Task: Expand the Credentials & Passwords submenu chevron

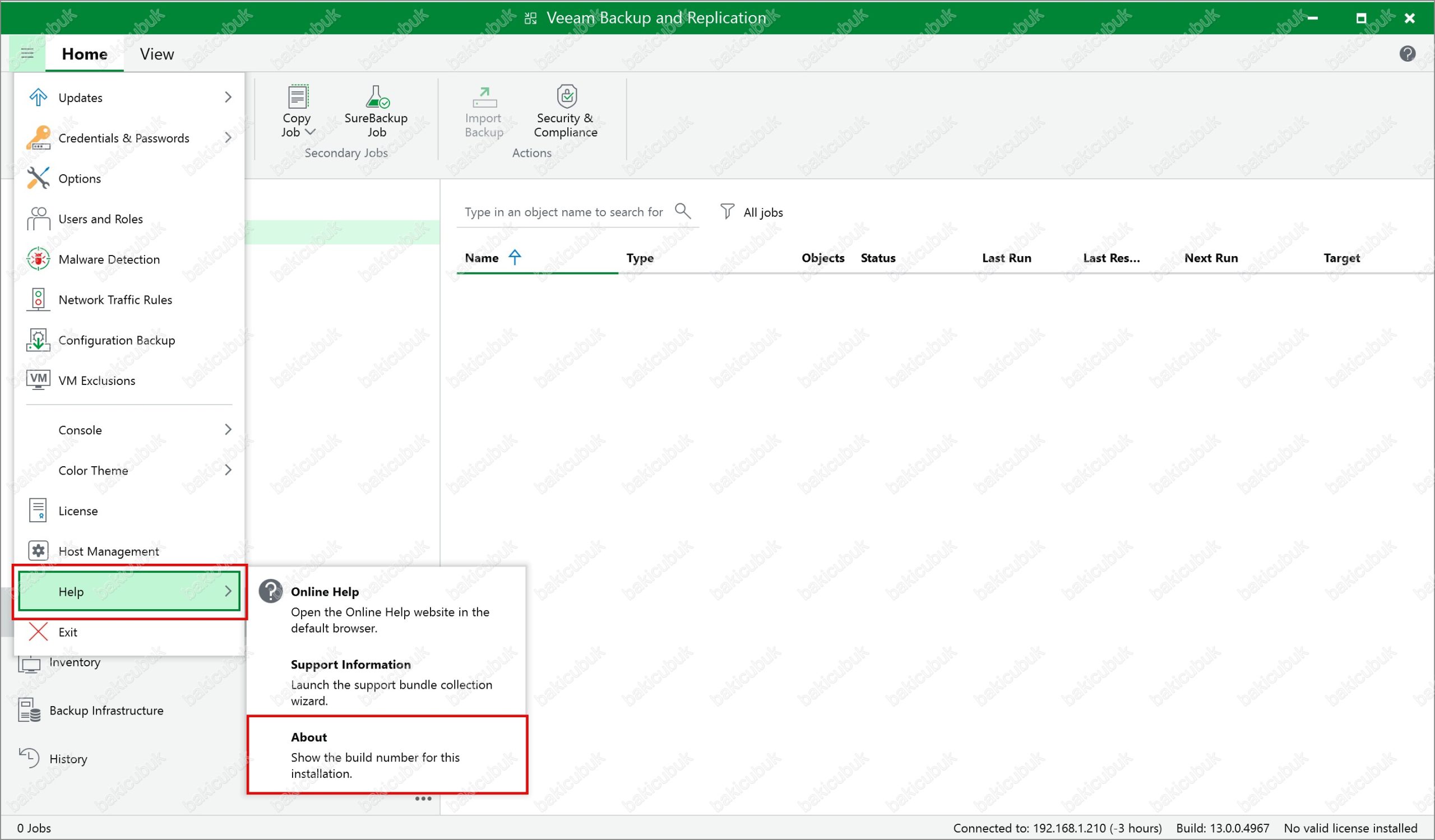Action: click(x=228, y=138)
